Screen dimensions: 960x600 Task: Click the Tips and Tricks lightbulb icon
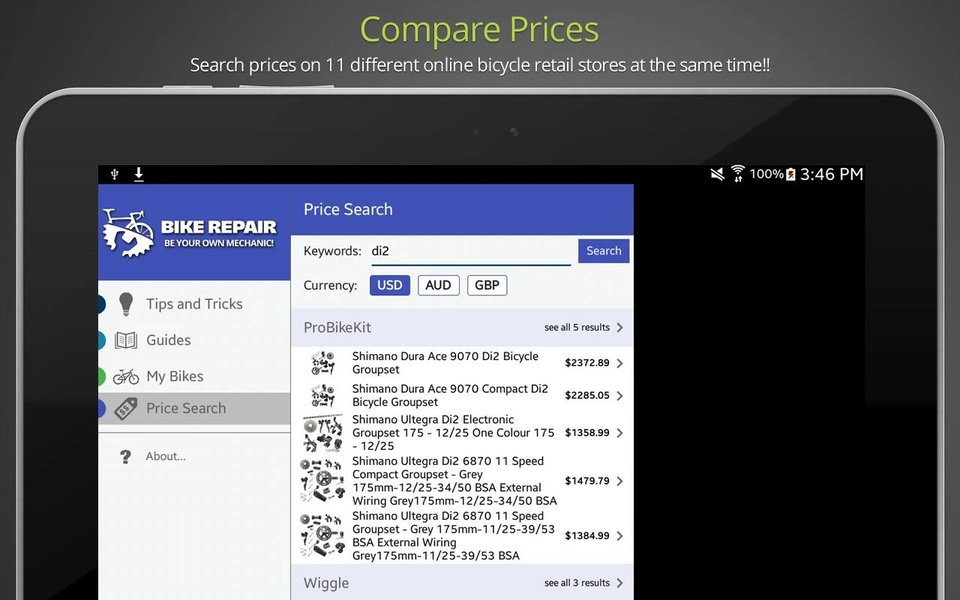click(x=126, y=304)
